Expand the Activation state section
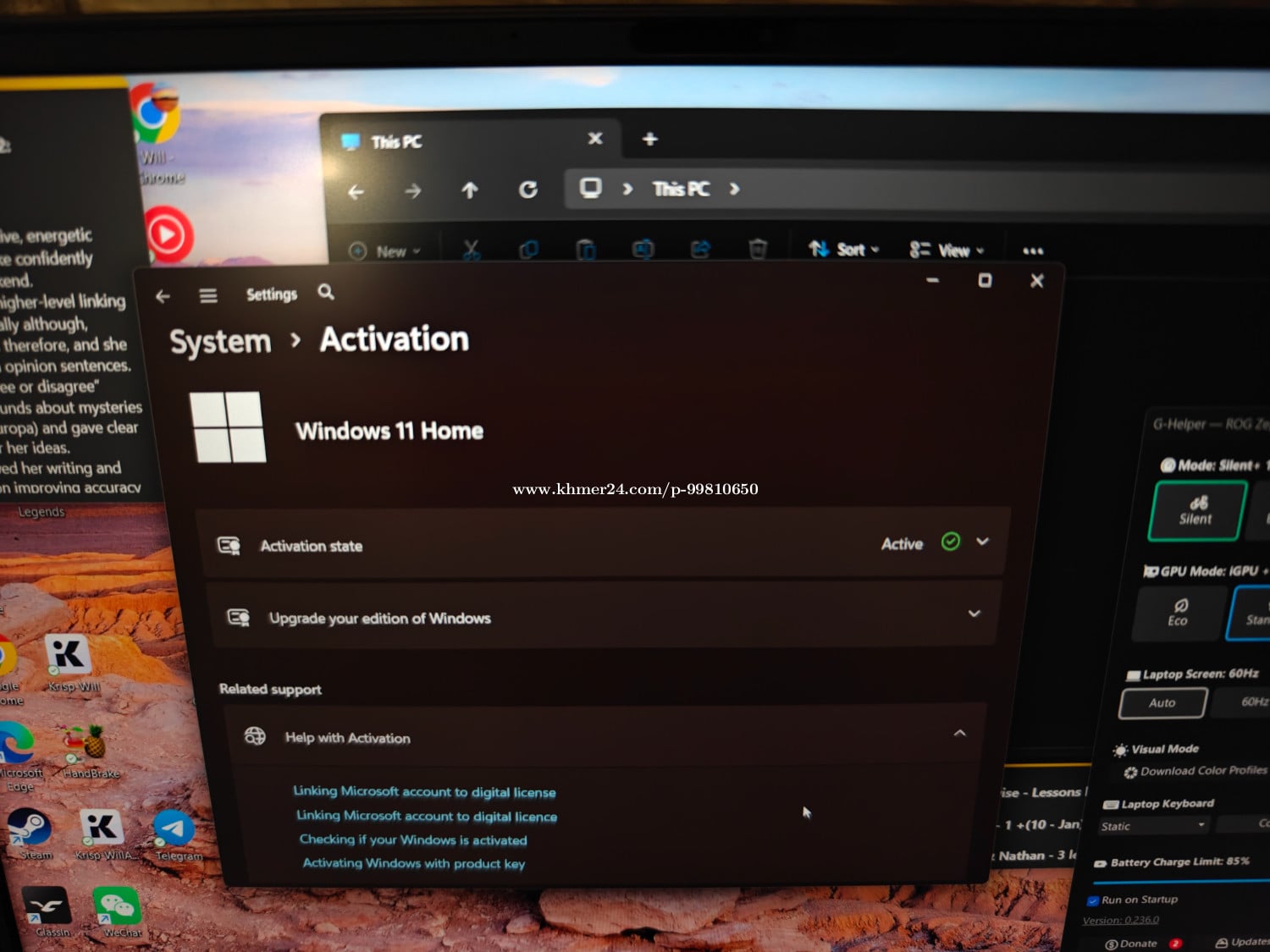 (x=982, y=542)
